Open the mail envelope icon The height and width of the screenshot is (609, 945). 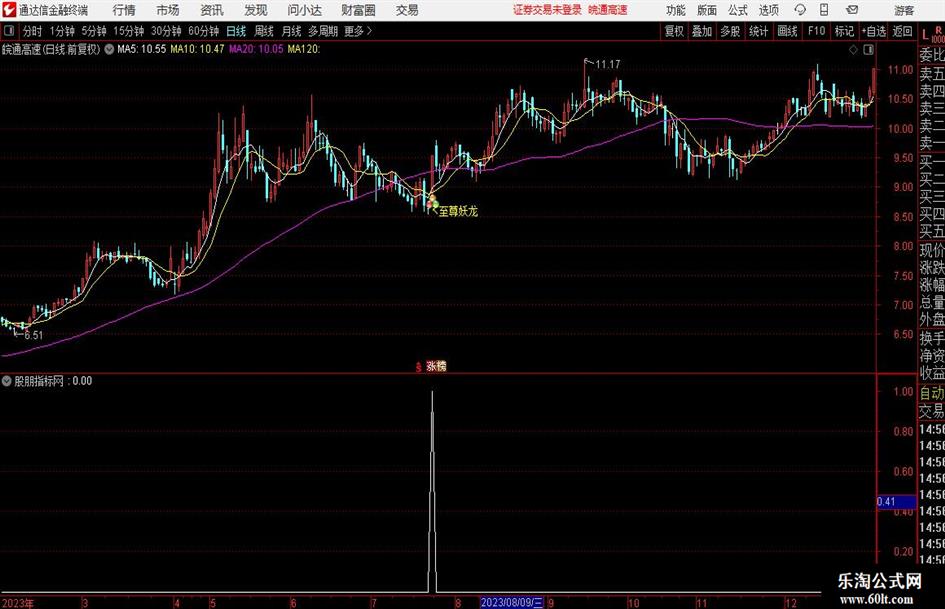[x=852, y=10]
